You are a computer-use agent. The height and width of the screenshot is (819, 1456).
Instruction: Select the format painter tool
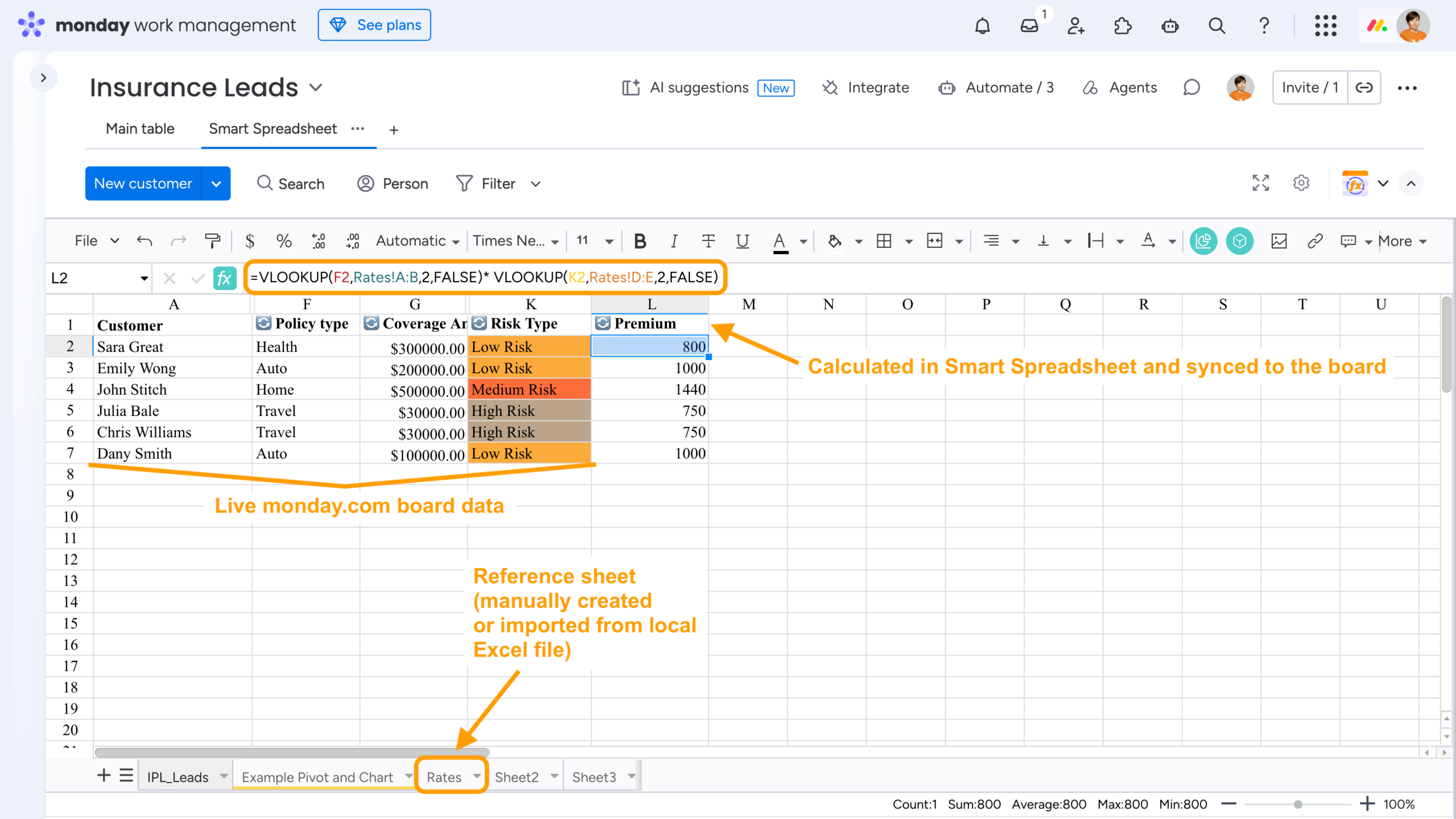pos(213,241)
